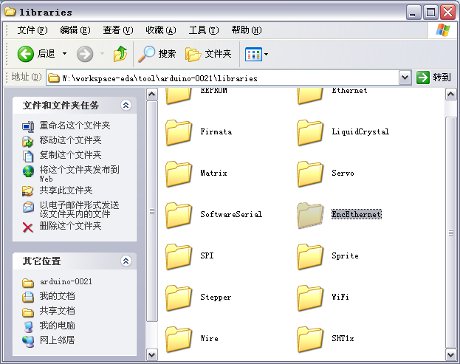460x364 pixels.
Task: Select the Stepper folder icon
Action: click(178, 298)
